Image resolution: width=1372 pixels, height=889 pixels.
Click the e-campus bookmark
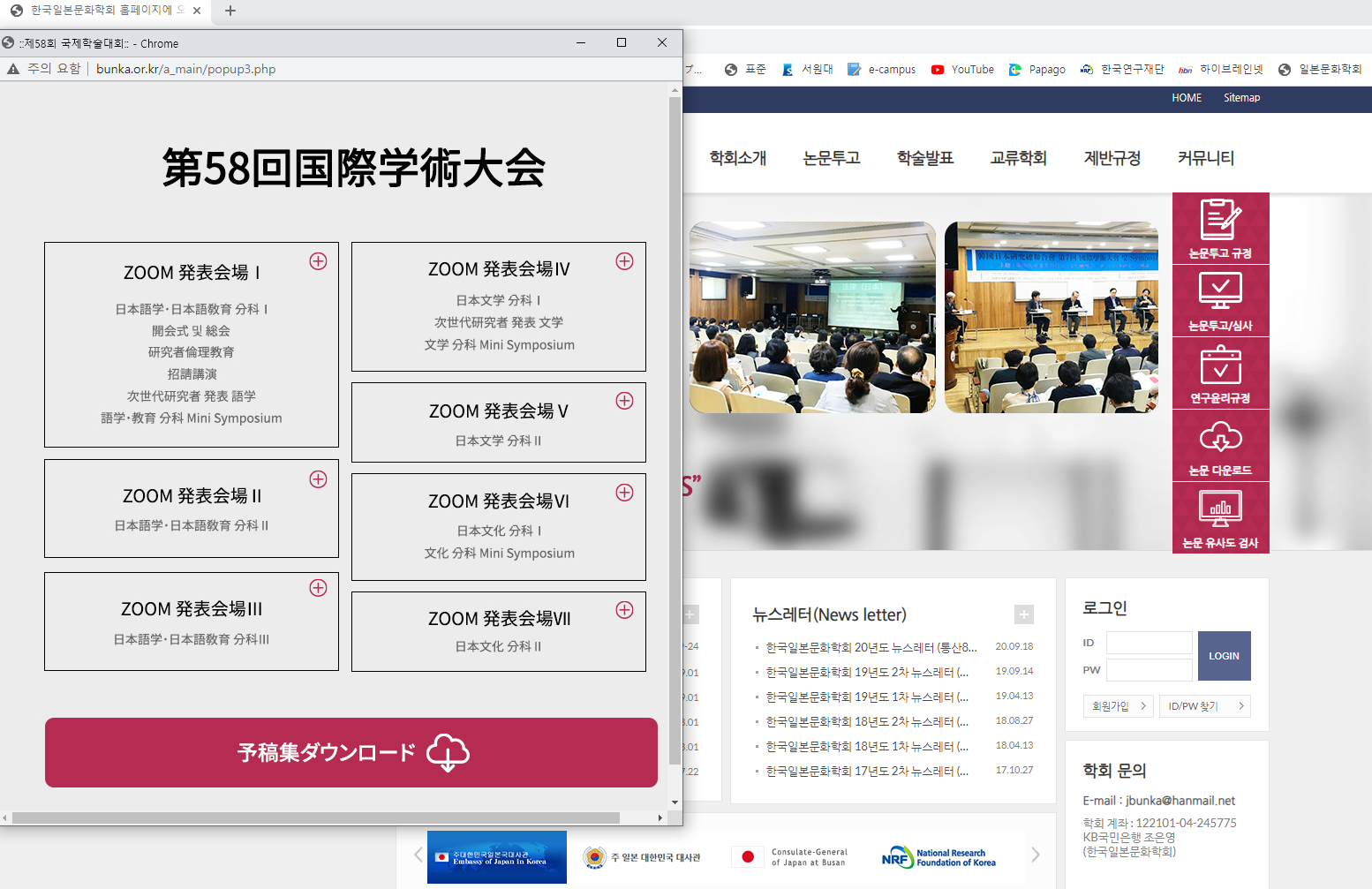[881, 70]
